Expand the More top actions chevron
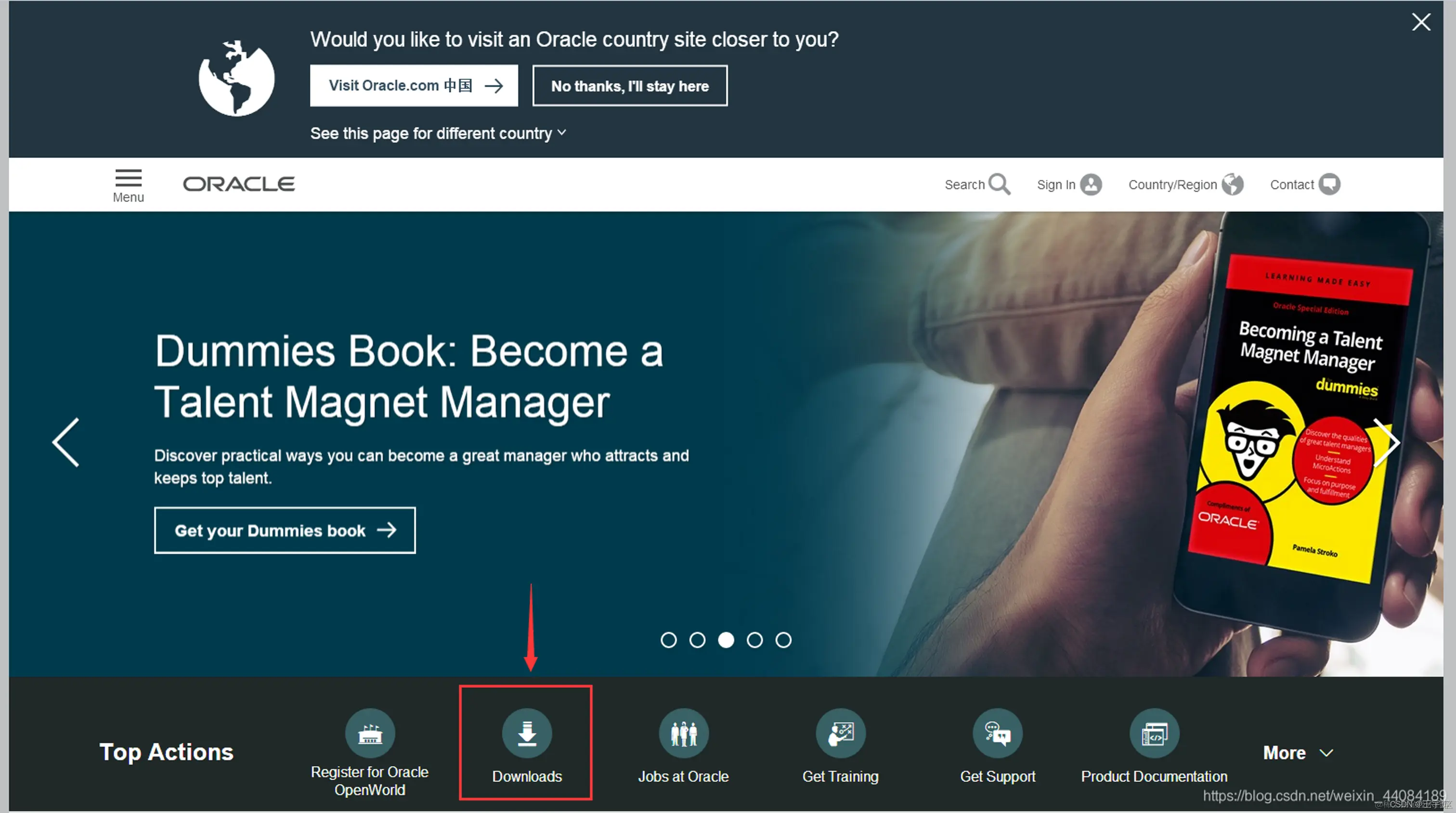 pos(1326,752)
